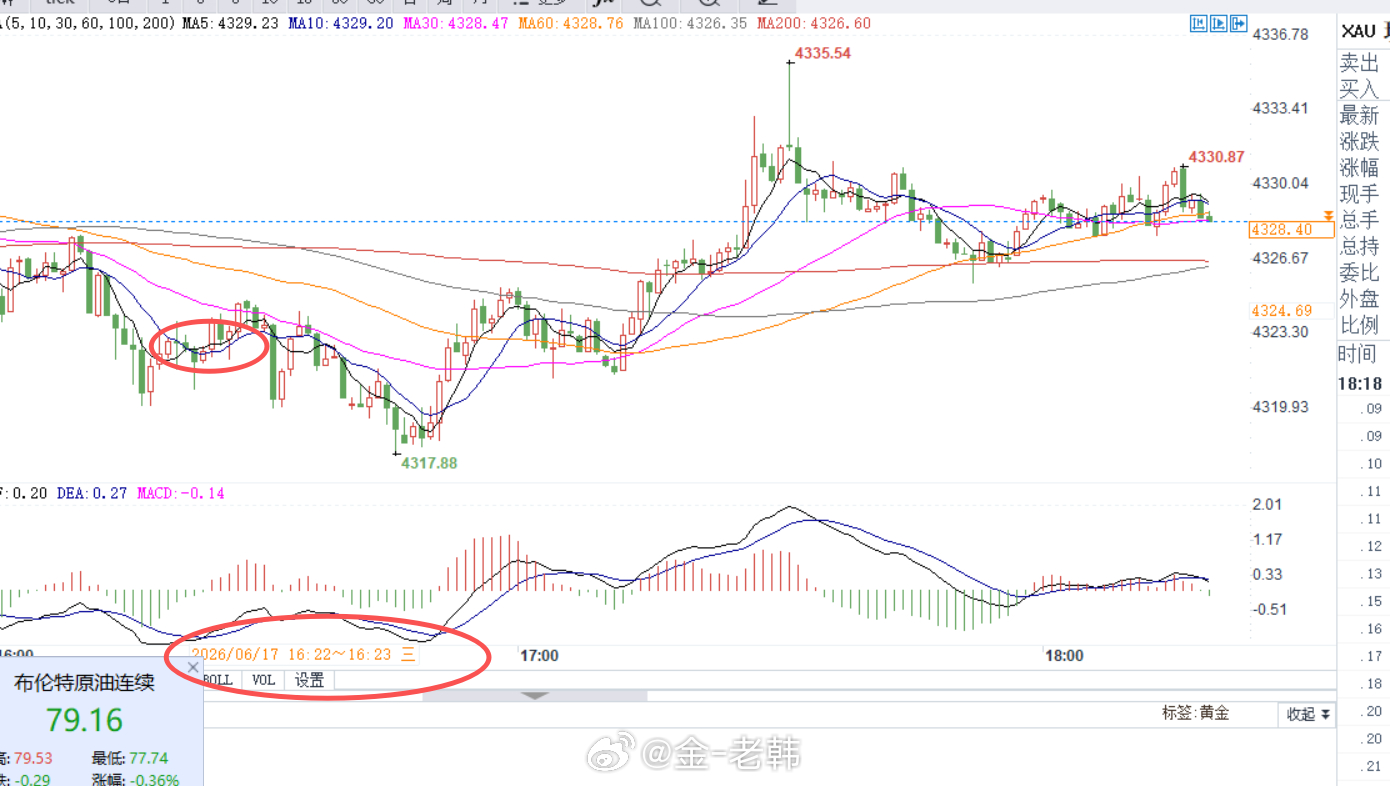
Task: Click the 4336.78 price axis value
Action: tap(1281, 34)
